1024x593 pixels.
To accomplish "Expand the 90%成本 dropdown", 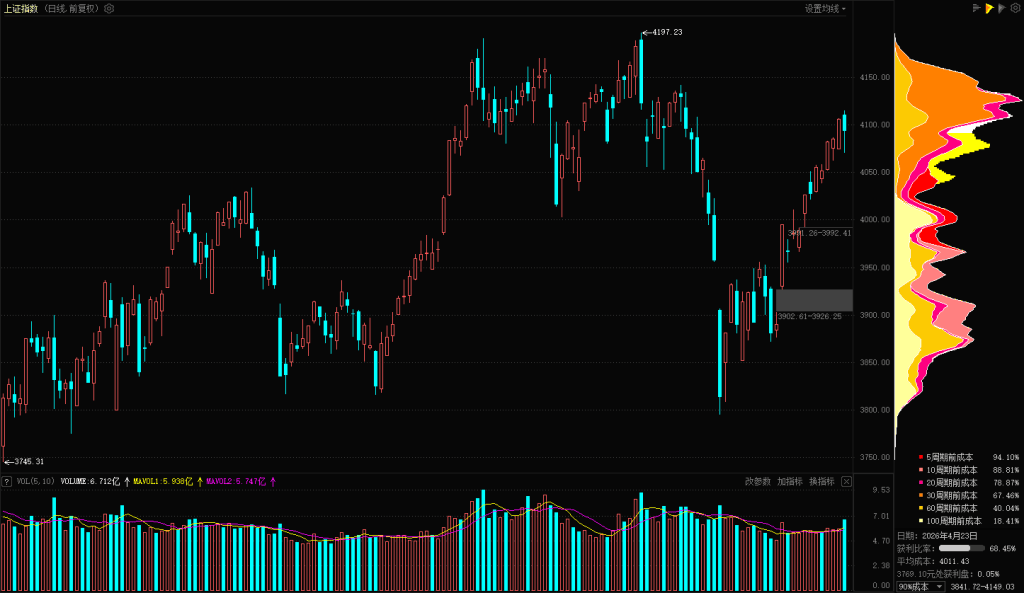I will [920, 587].
